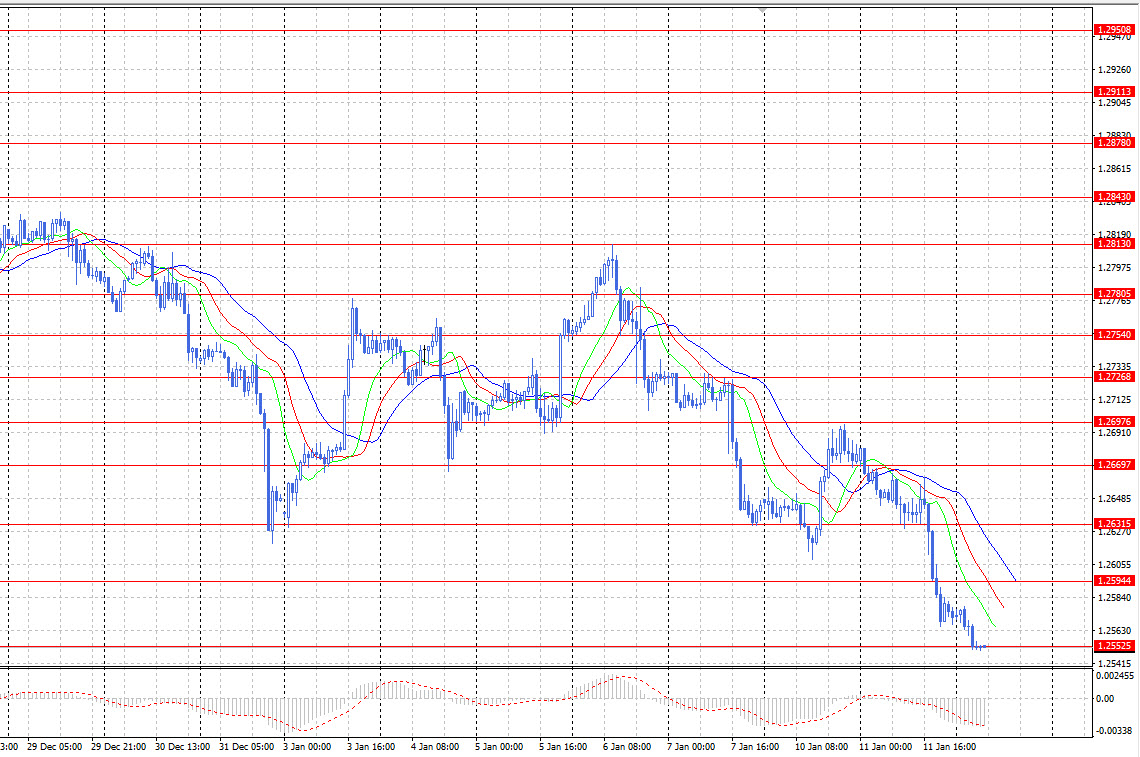
Task: Click the 1.27975 price scale value
Action: tap(1115, 268)
